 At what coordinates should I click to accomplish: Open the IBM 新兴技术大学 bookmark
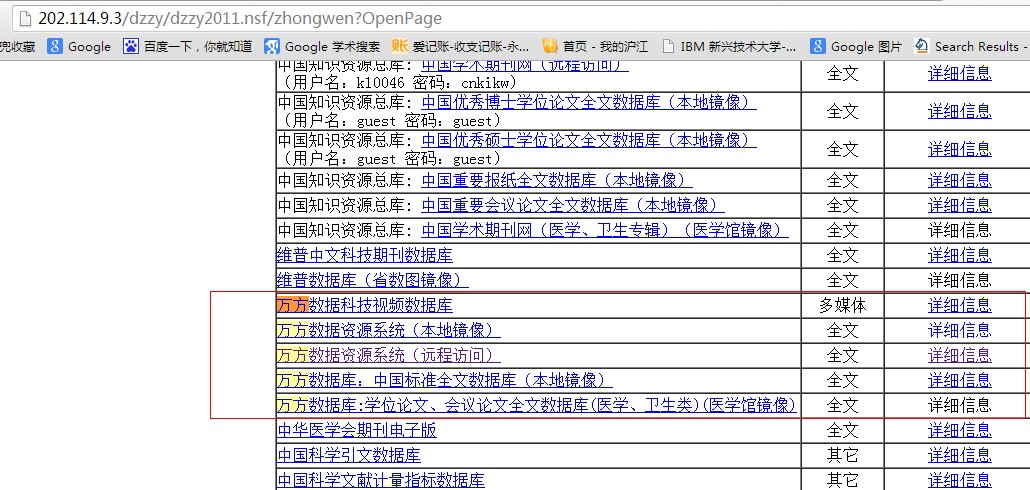point(728,47)
